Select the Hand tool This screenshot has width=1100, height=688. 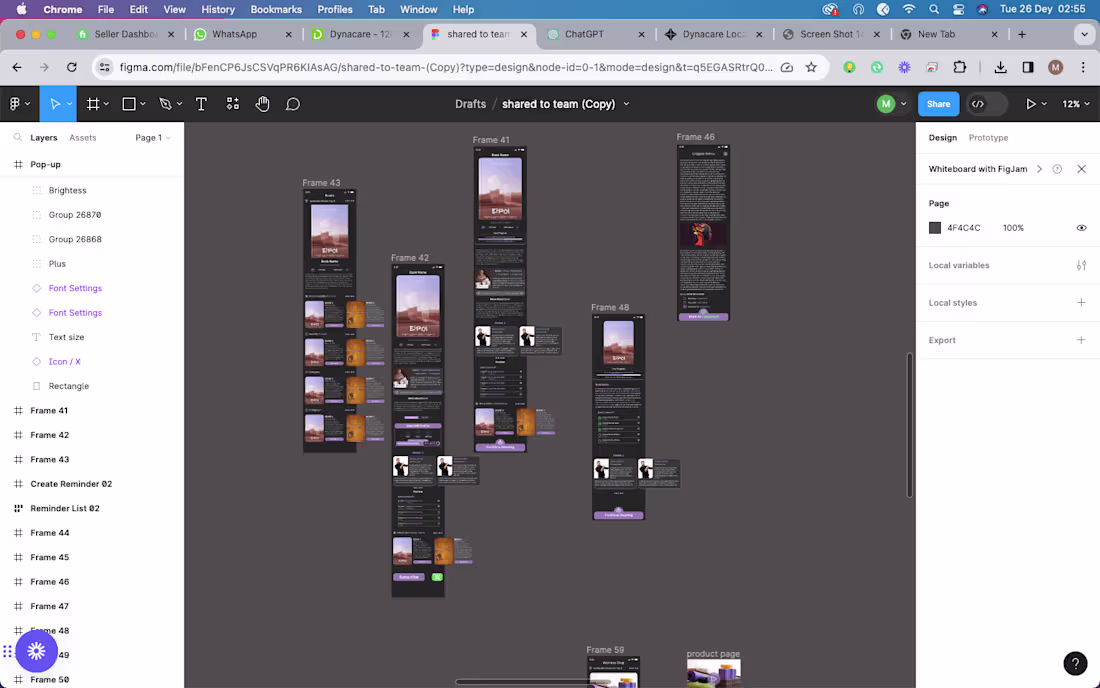click(262, 104)
